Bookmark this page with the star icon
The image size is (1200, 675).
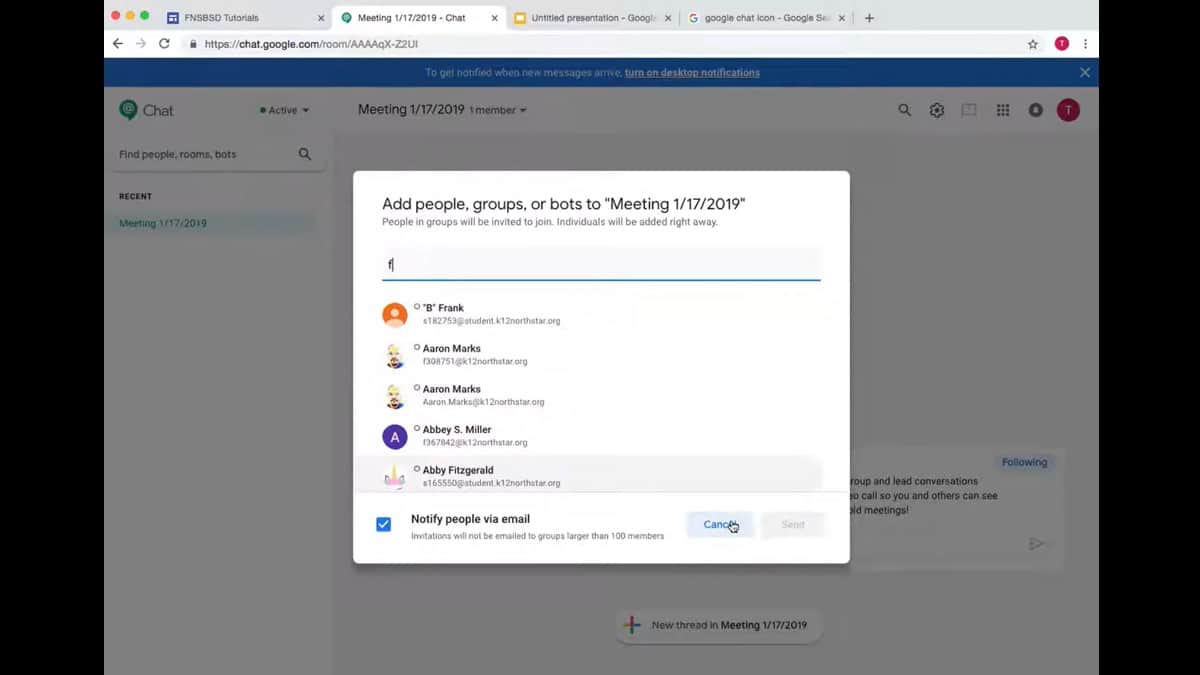1032,44
